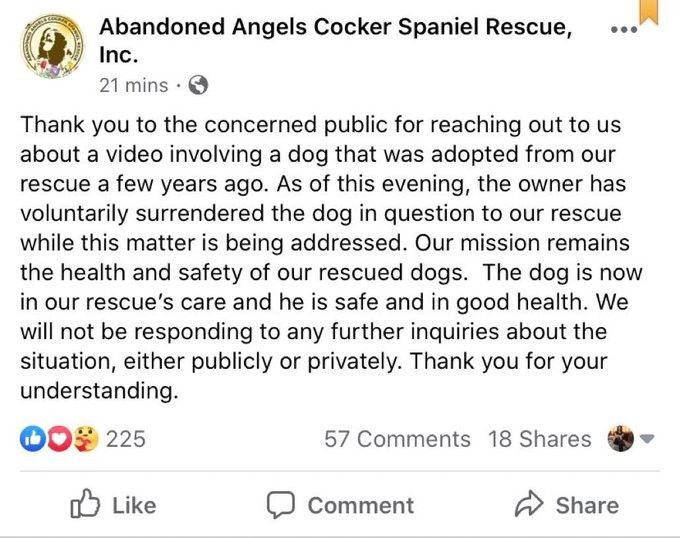Screen dimensions: 680x538
Task: View the 225 reactions count
Action: [126, 439]
